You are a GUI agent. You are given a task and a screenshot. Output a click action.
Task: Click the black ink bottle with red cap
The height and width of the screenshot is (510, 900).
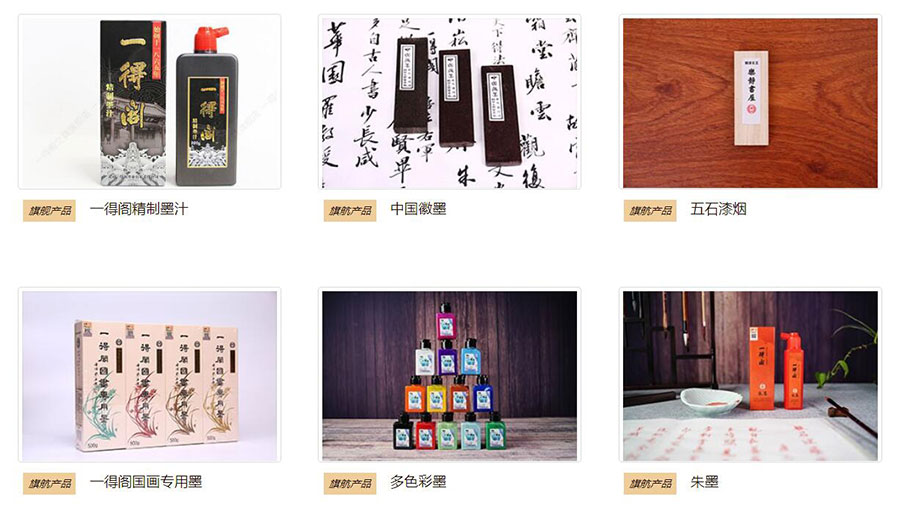(207, 106)
